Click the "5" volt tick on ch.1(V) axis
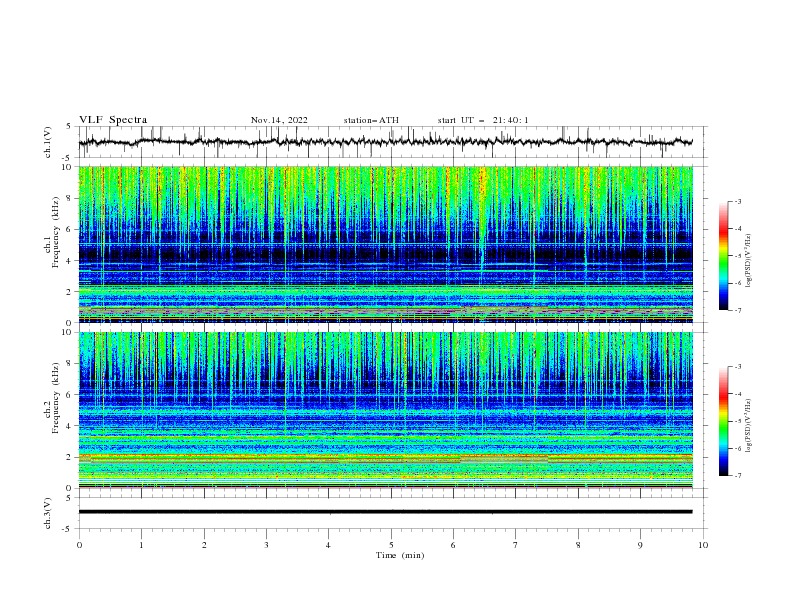This screenshot has height=612, width=792. [70, 126]
